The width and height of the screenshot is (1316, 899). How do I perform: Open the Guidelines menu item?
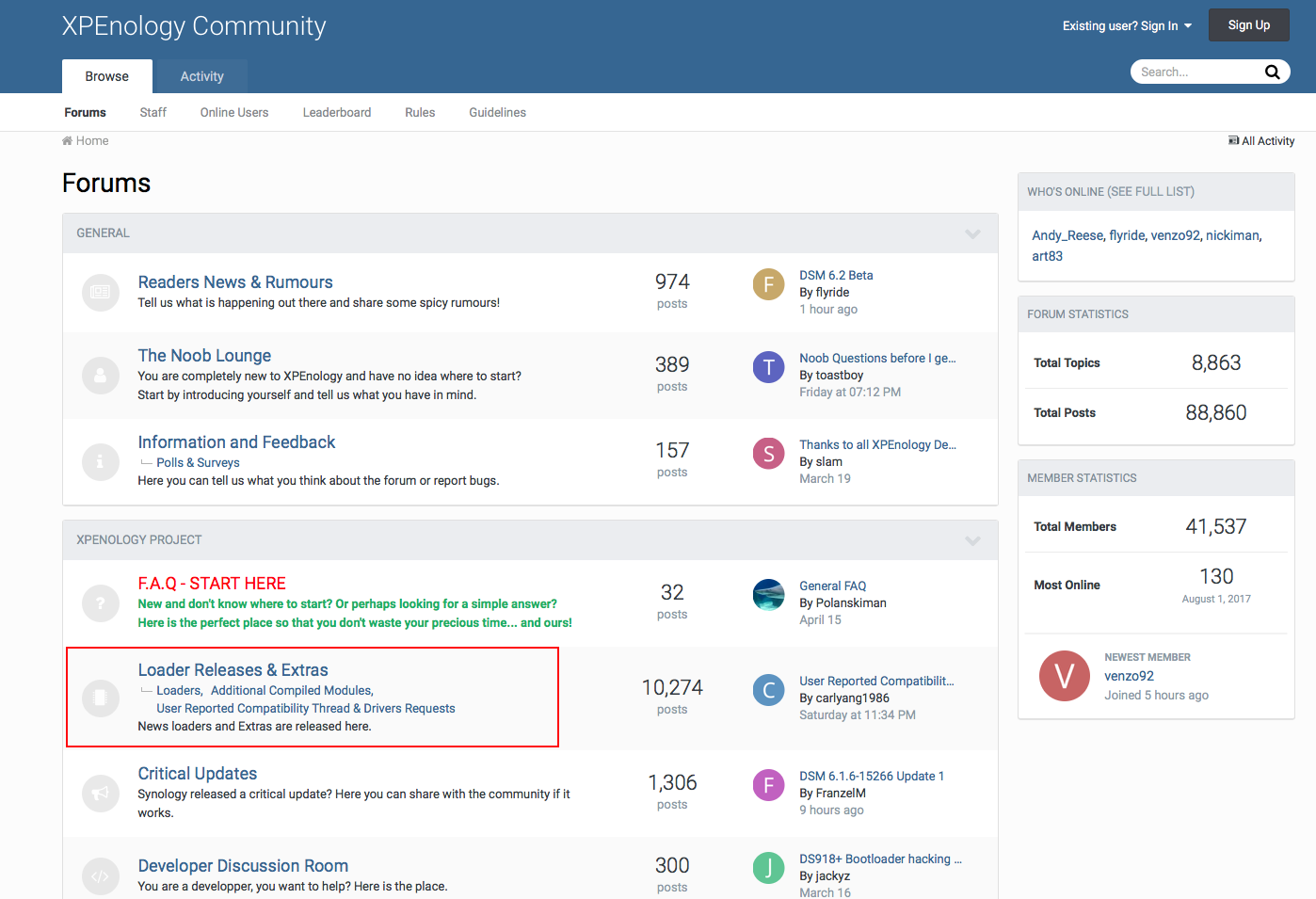pos(497,112)
